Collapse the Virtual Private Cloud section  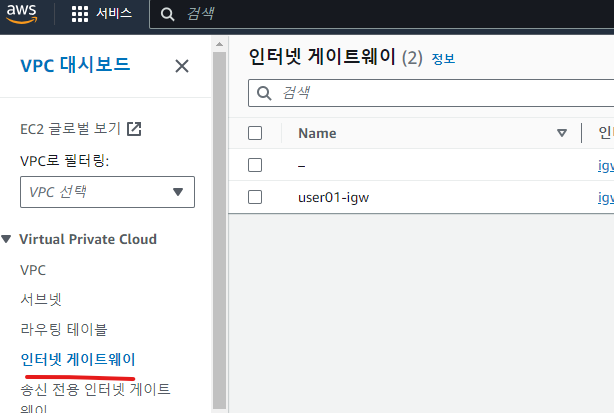pos(6,239)
